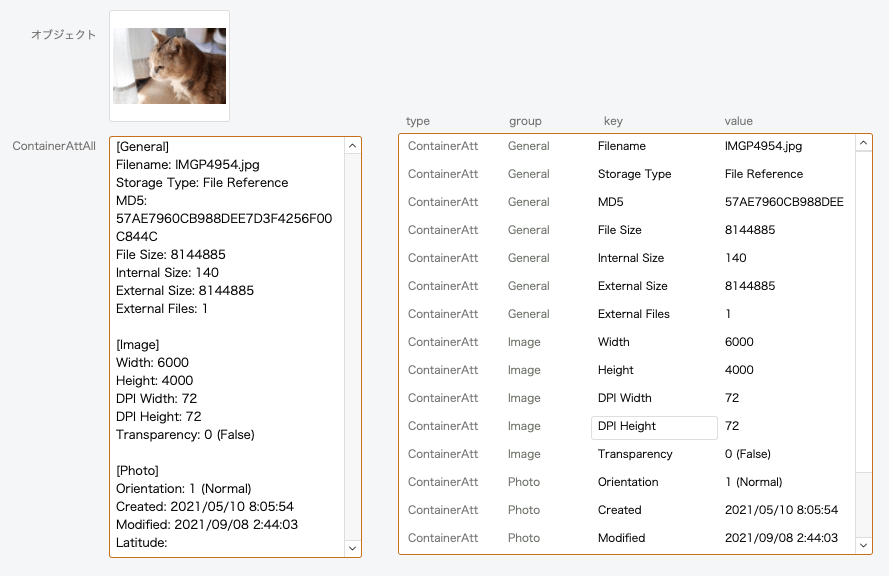Click the Latitude: line in text area
Viewport: 889px width, 576px height.
tap(141, 543)
